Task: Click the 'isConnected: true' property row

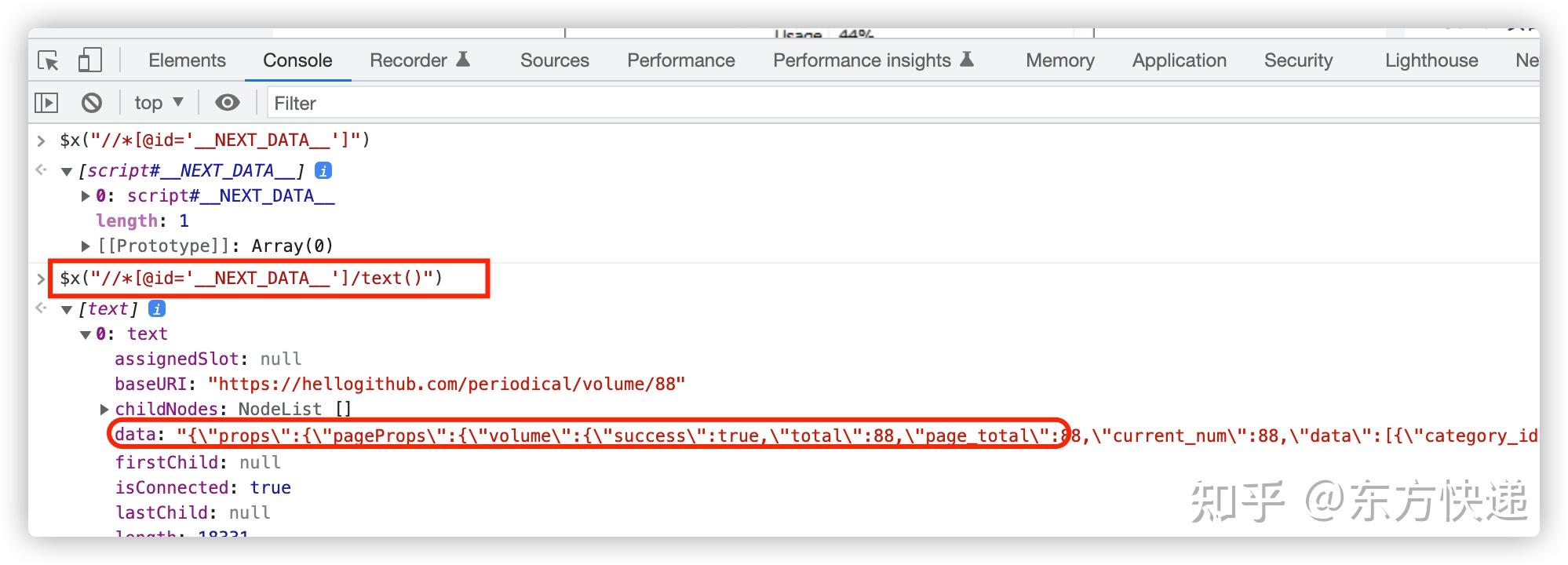Action: 203,487
